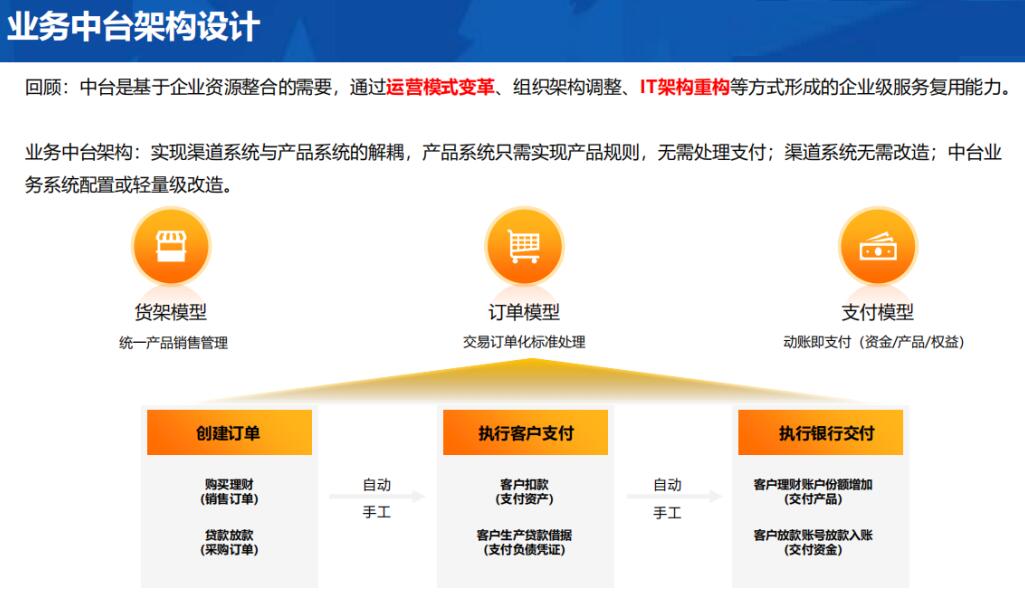The height and width of the screenshot is (599, 1025).
Task: Click 客户理财账户份额增加 (交付产品) text
Action: [813, 492]
